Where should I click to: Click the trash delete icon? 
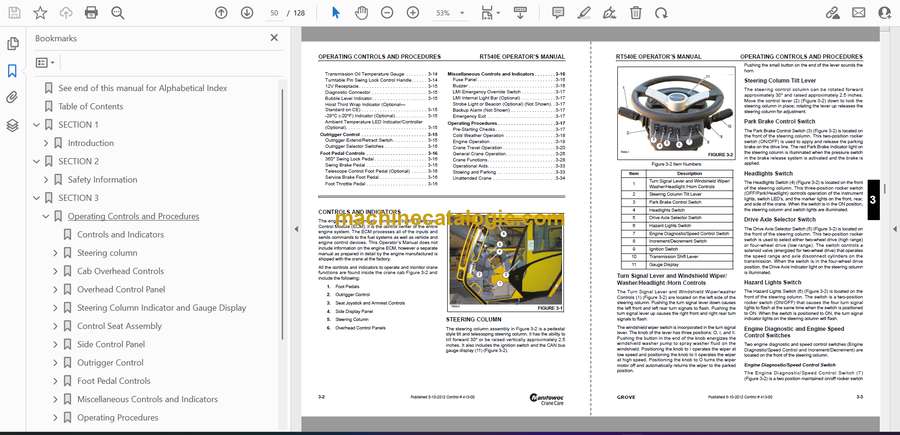pyautogui.click(x=635, y=13)
